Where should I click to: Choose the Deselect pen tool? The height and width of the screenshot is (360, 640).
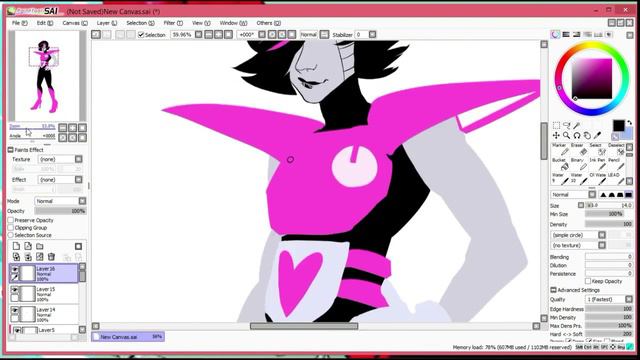point(616,150)
